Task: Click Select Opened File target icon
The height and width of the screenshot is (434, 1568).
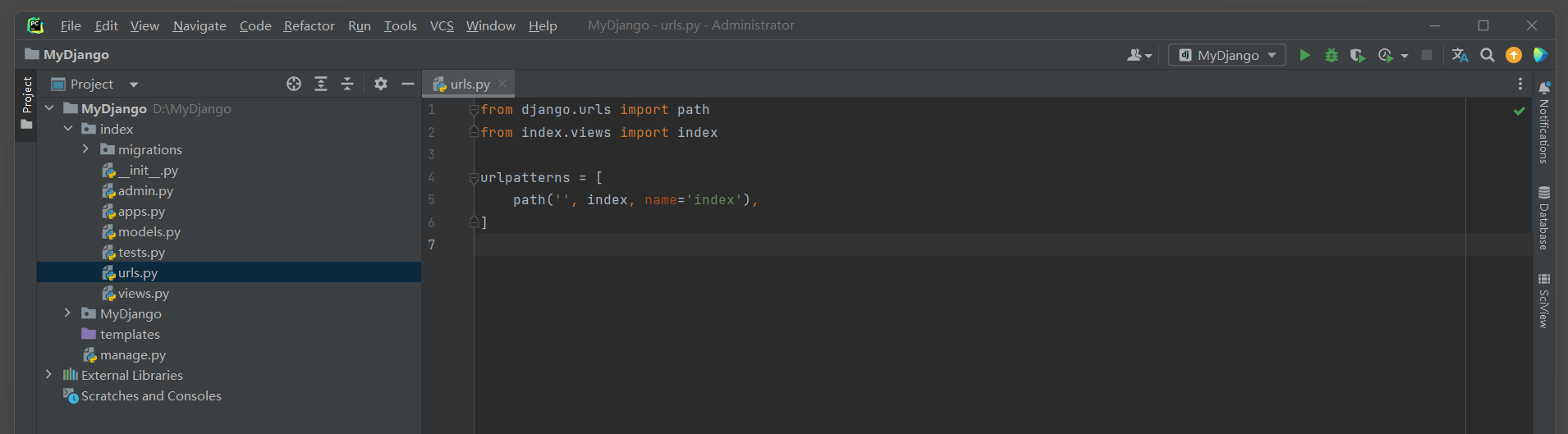Action: point(294,84)
